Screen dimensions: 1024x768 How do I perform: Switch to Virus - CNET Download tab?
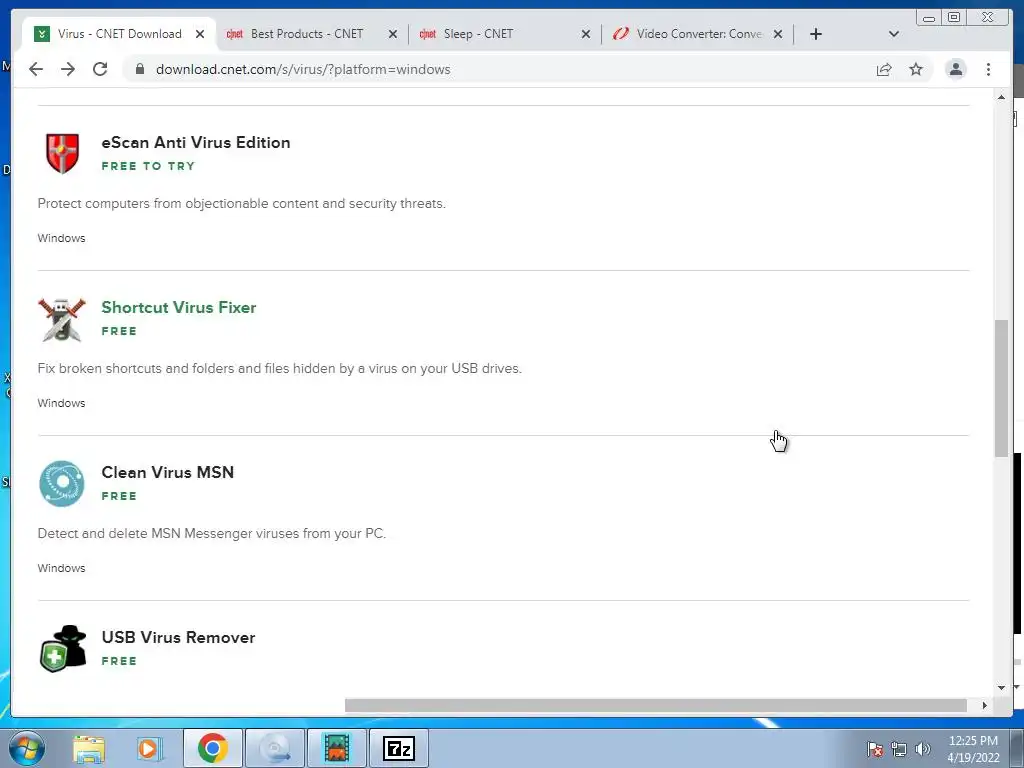[120, 34]
